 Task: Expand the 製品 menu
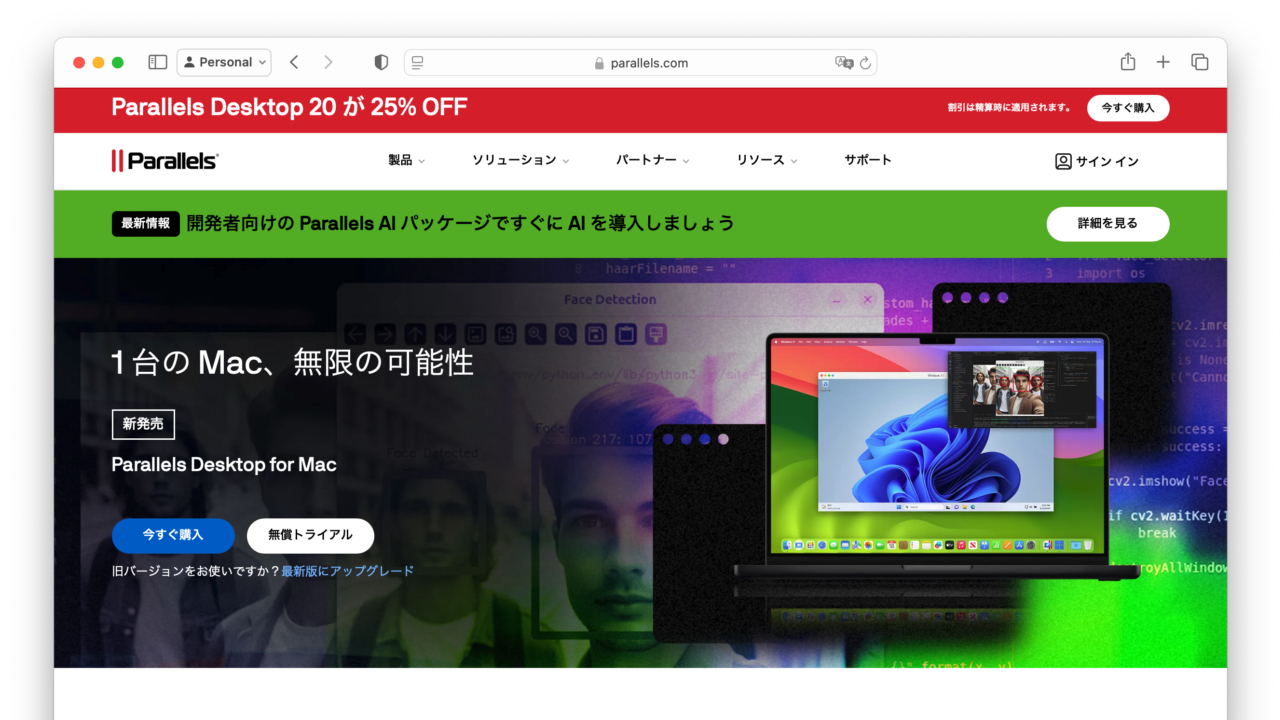click(x=406, y=160)
